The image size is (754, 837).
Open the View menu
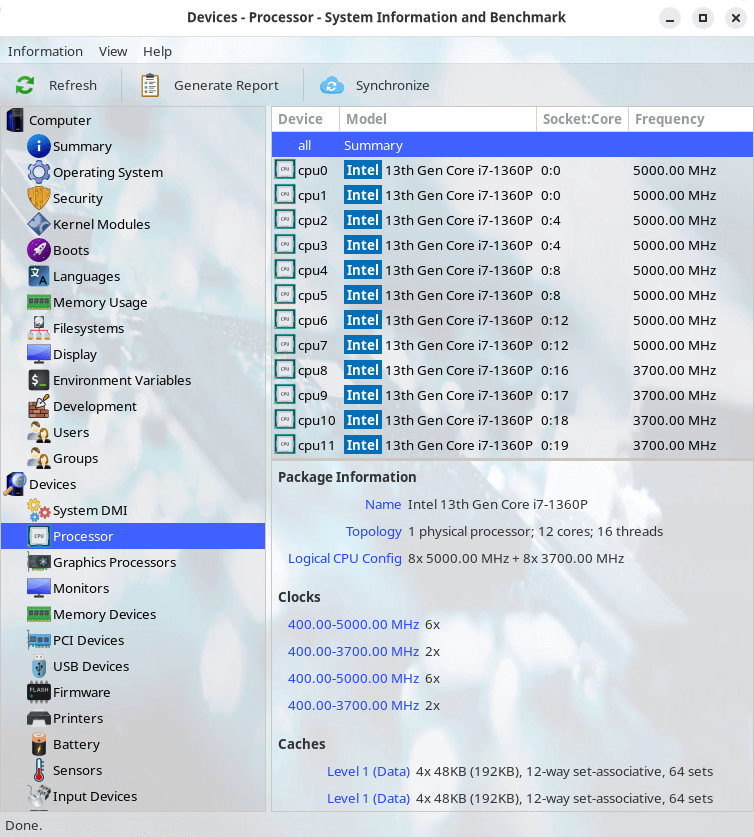click(113, 51)
